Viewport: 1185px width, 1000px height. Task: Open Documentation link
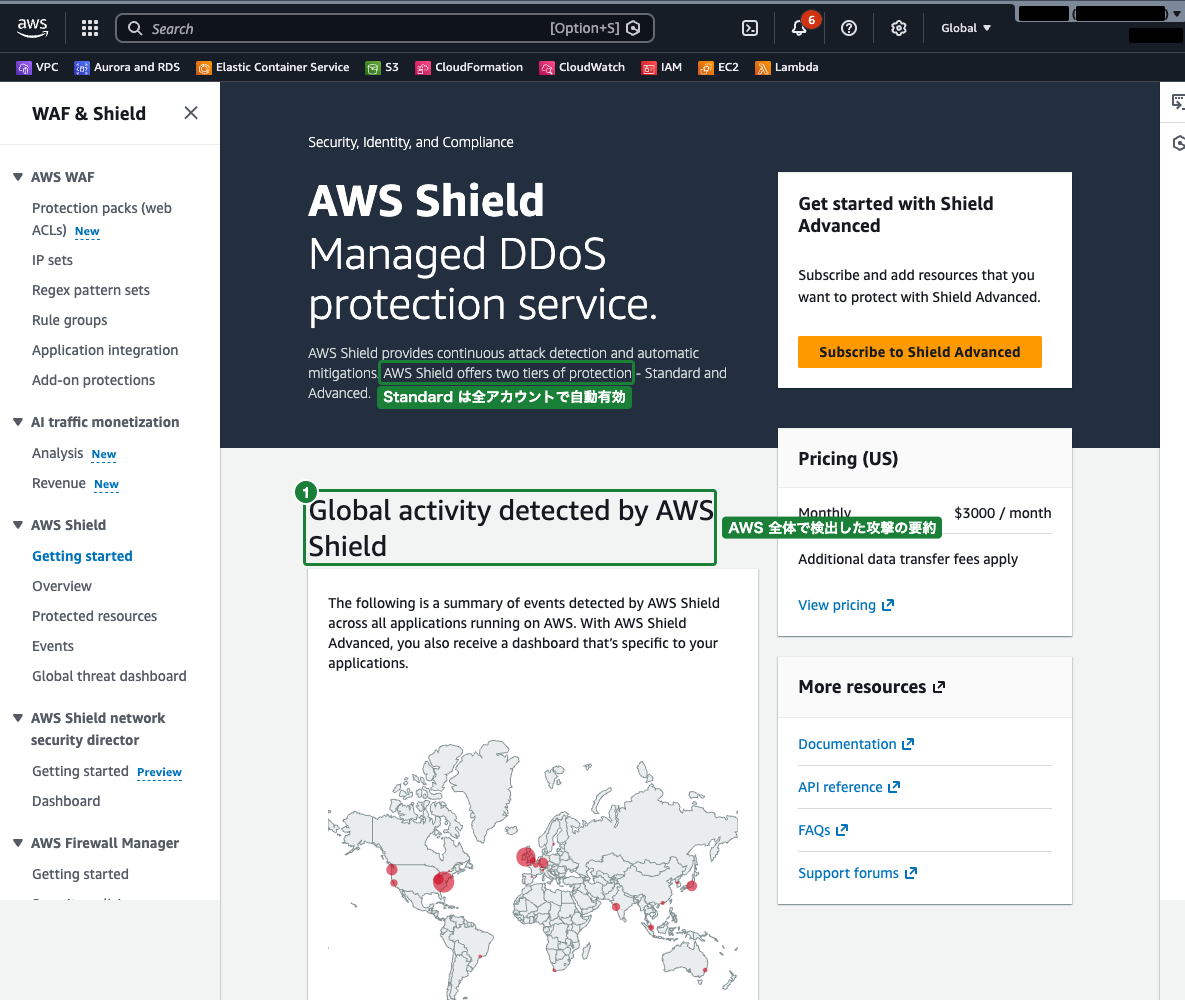(856, 745)
